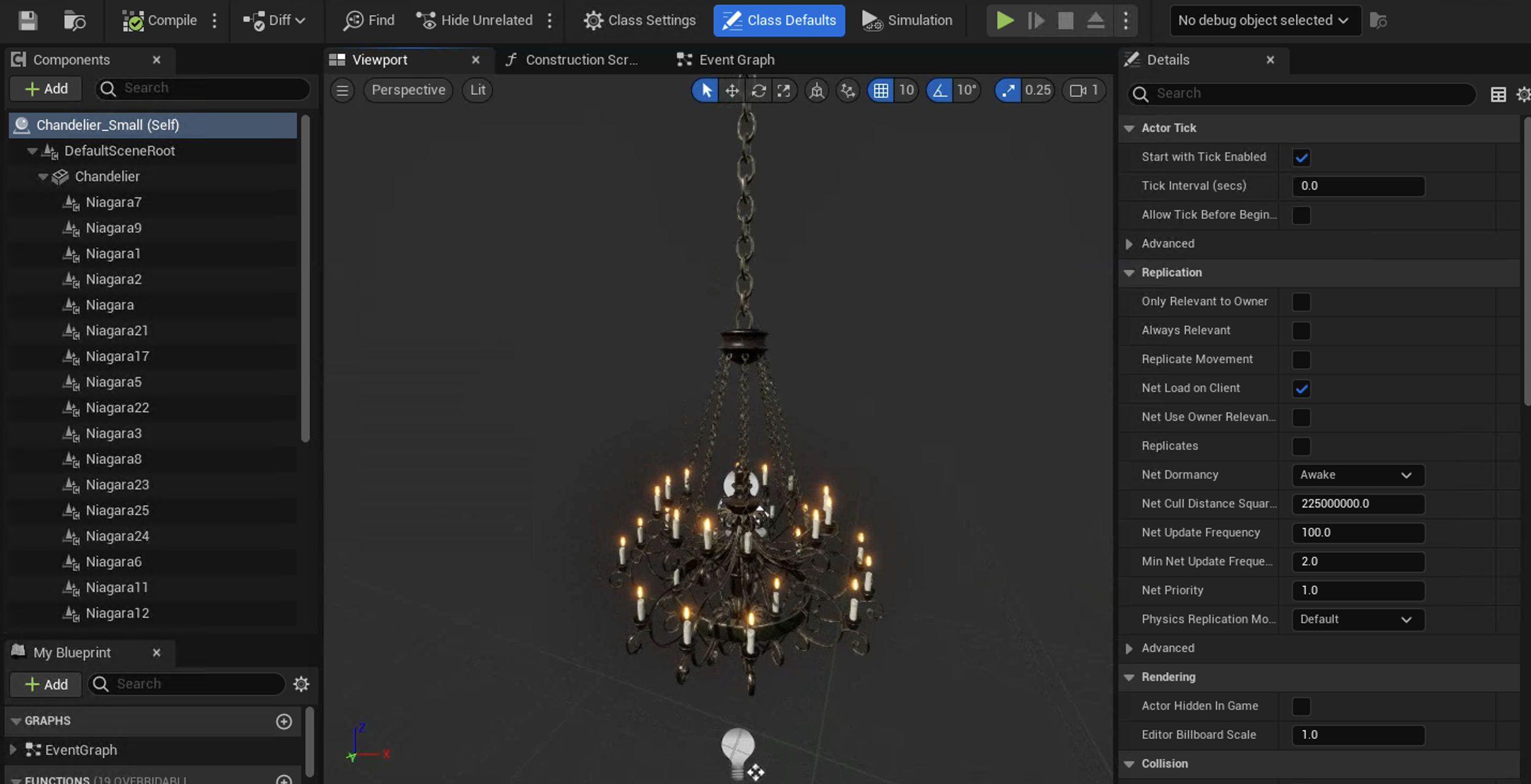Open Class Settings
Viewport: 1531px width, 784px height.
pos(639,20)
